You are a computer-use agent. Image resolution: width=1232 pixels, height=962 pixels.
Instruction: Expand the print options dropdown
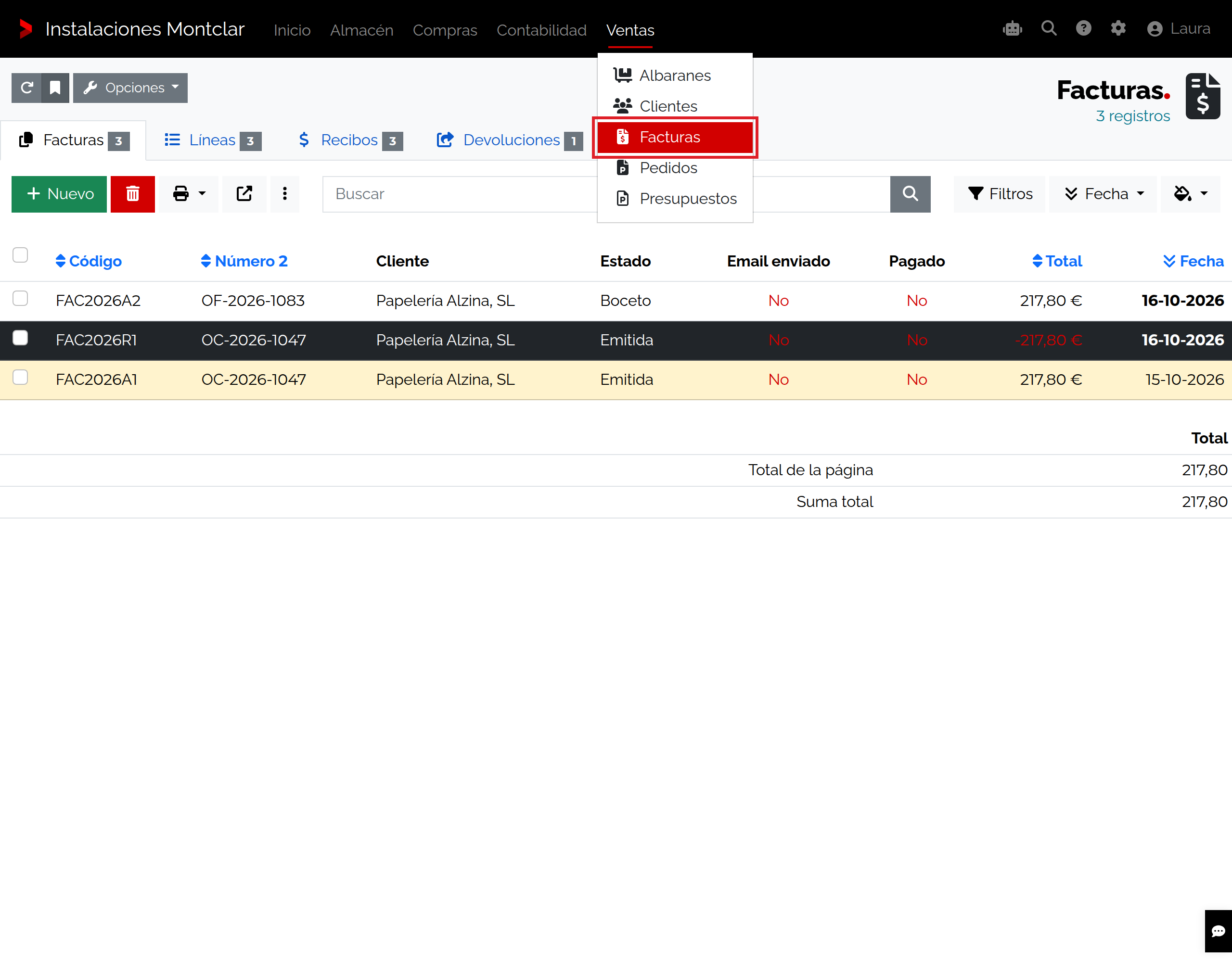pyautogui.click(x=189, y=194)
